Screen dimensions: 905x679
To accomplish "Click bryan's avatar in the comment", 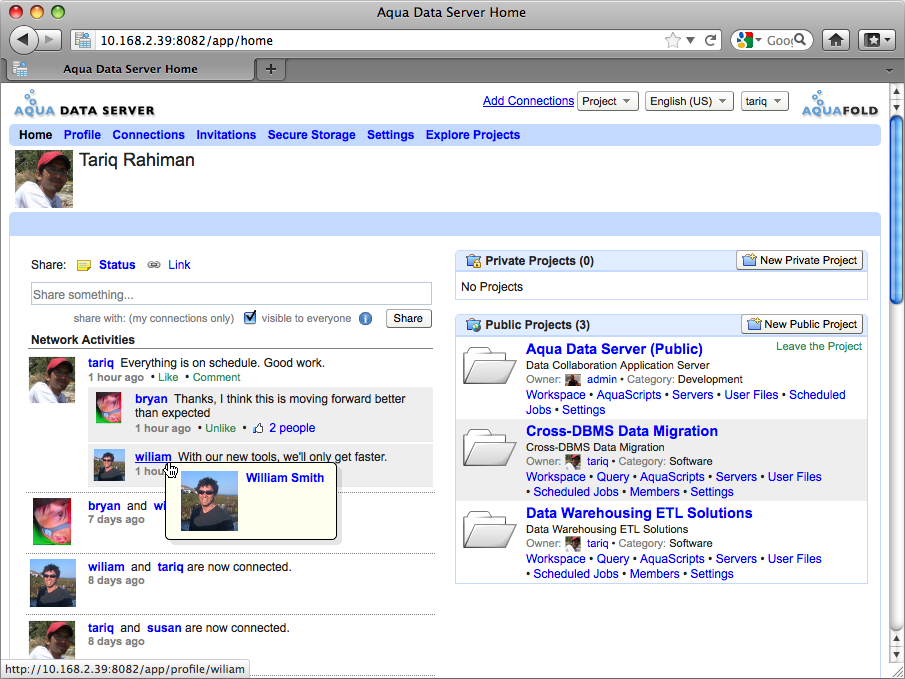I will tap(109, 408).
